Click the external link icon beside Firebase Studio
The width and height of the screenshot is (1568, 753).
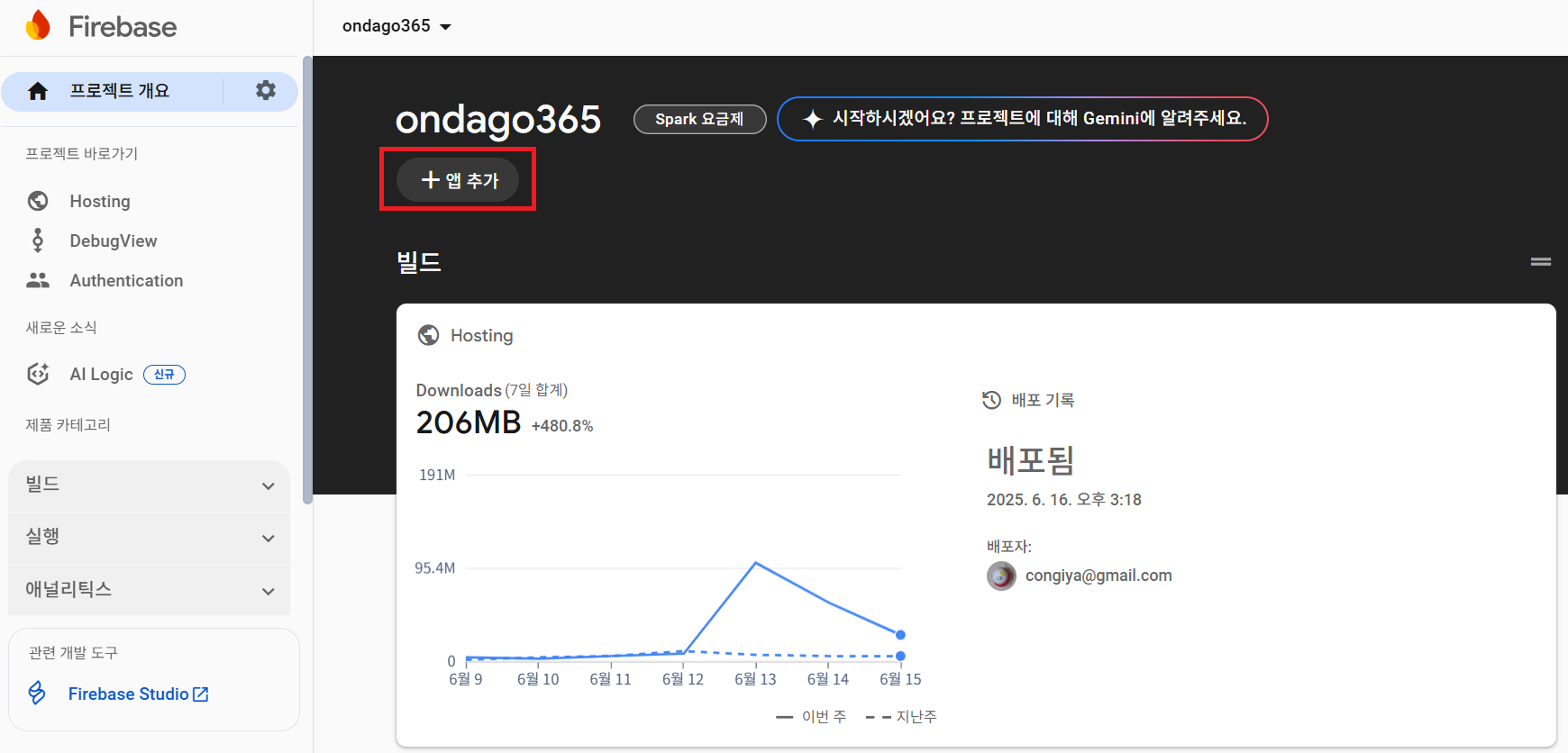click(201, 694)
